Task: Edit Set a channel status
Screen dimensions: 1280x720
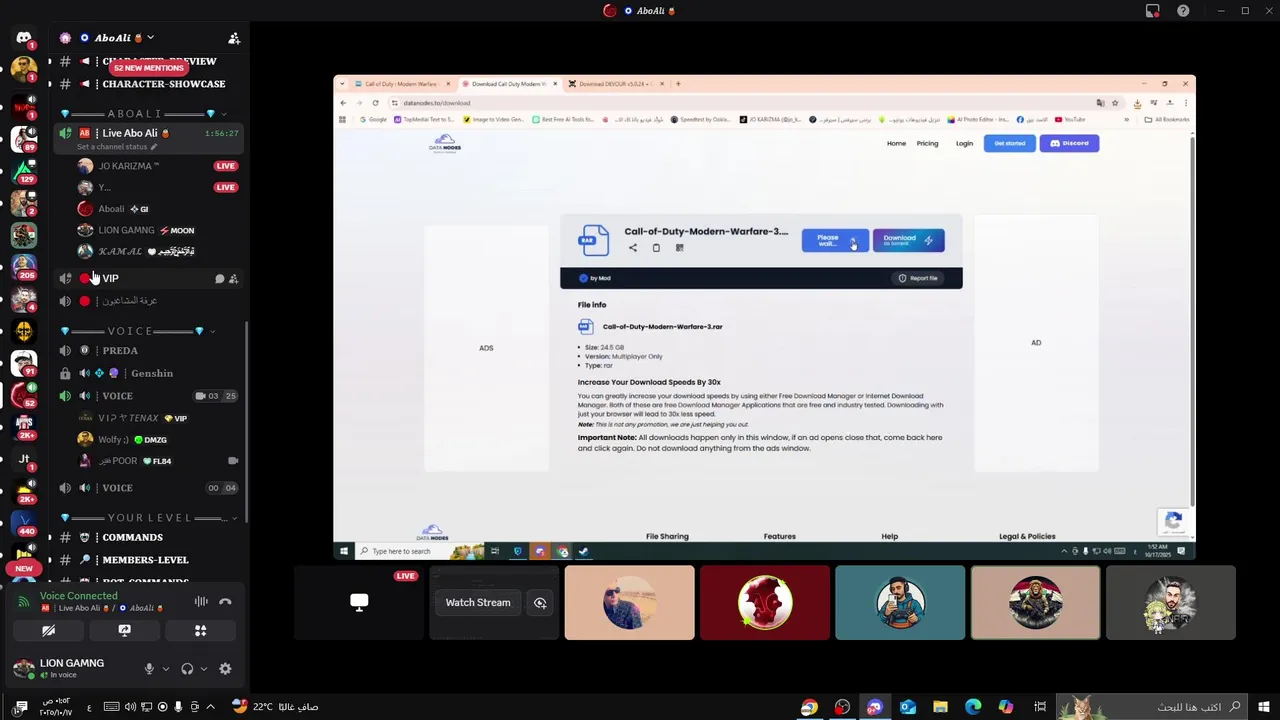Action: point(117,147)
